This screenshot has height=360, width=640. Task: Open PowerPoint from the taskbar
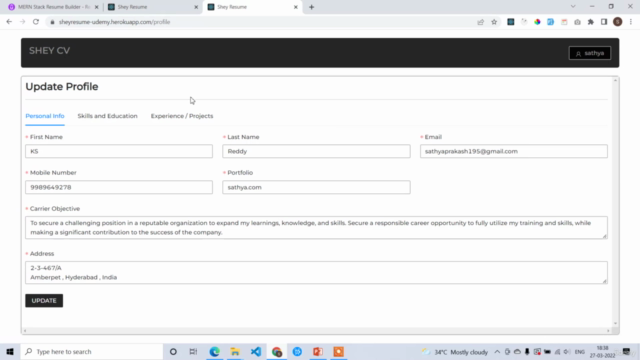(x=318, y=351)
